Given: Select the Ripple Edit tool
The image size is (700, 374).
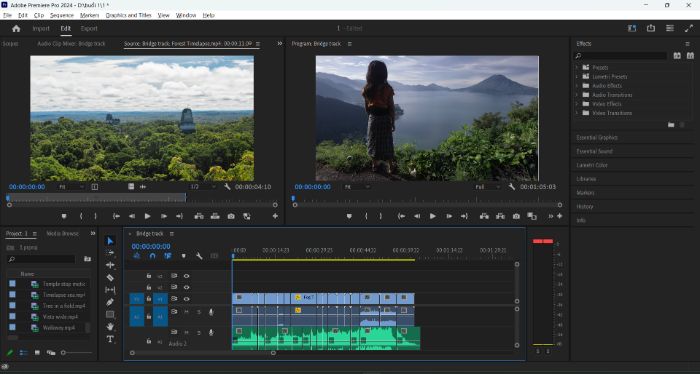Looking at the screenshot, I should tap(110, 265).
